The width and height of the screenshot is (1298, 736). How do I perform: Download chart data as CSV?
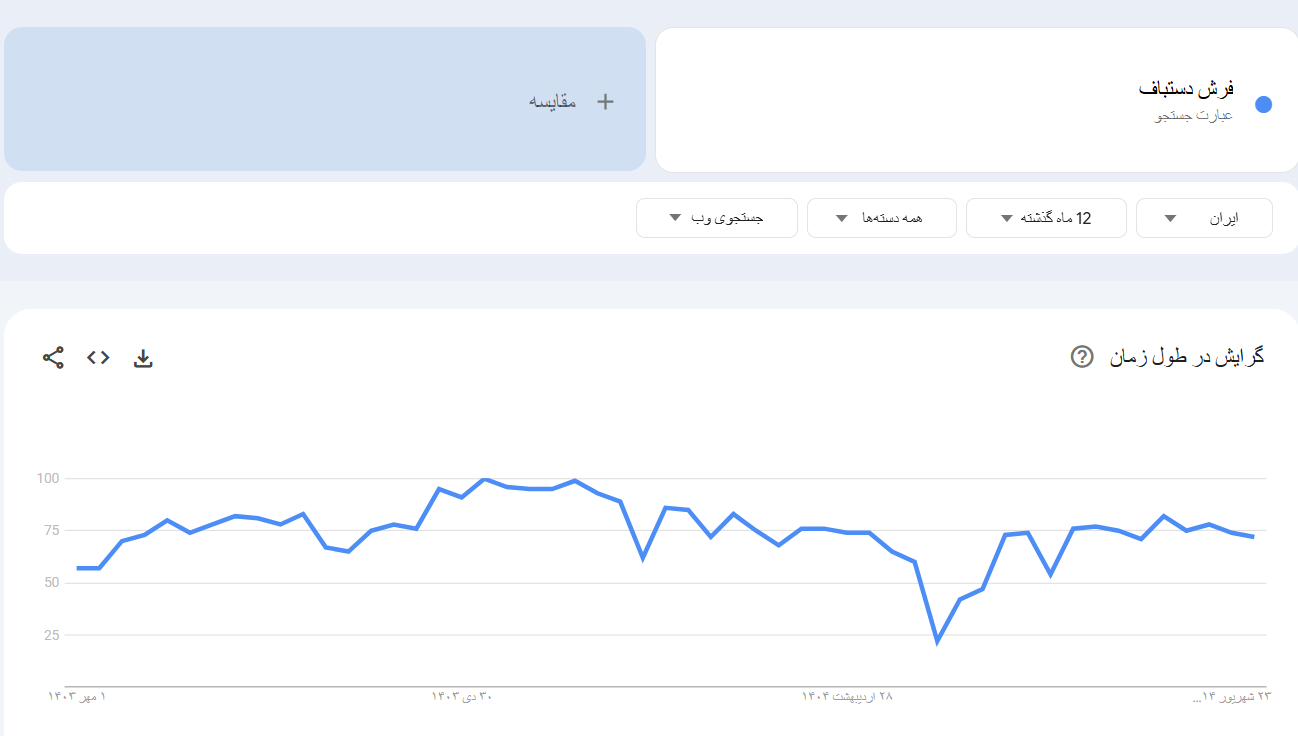[x=143, y=358]
